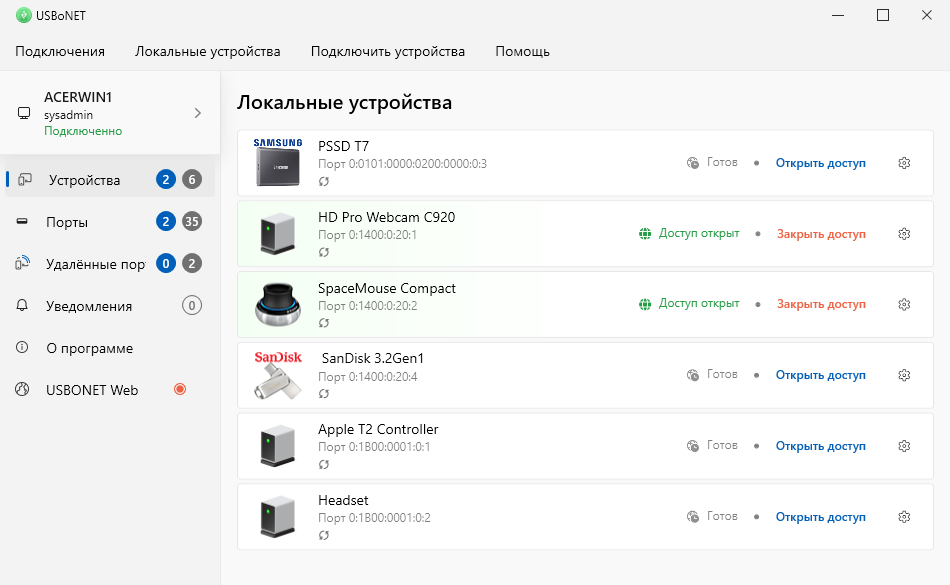This screenshot has height=585, width=950.
Task: Click the Apple T2 Controller title
Action: tap(378, 429)
